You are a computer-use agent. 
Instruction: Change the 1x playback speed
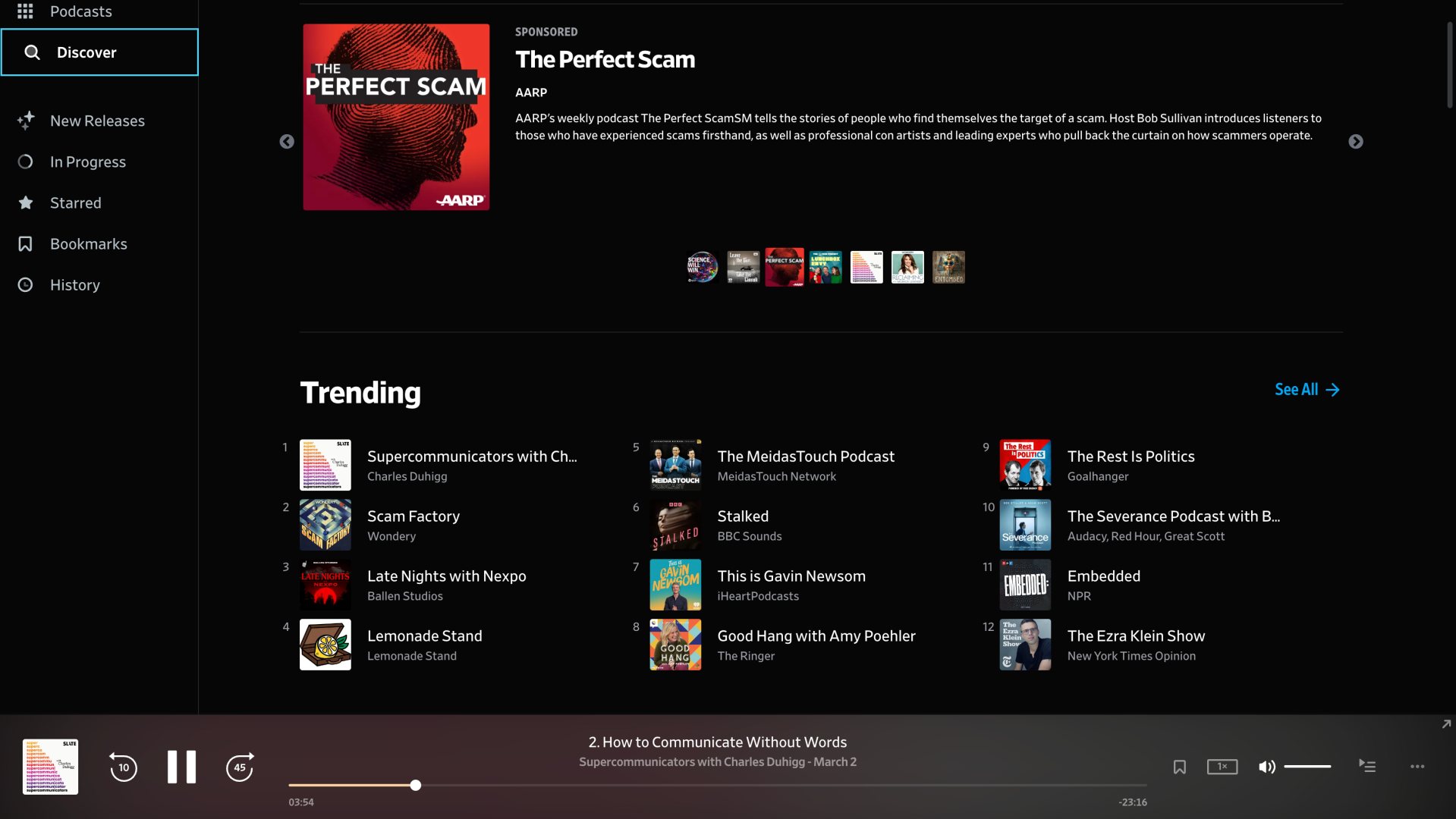pos(1222,767)
